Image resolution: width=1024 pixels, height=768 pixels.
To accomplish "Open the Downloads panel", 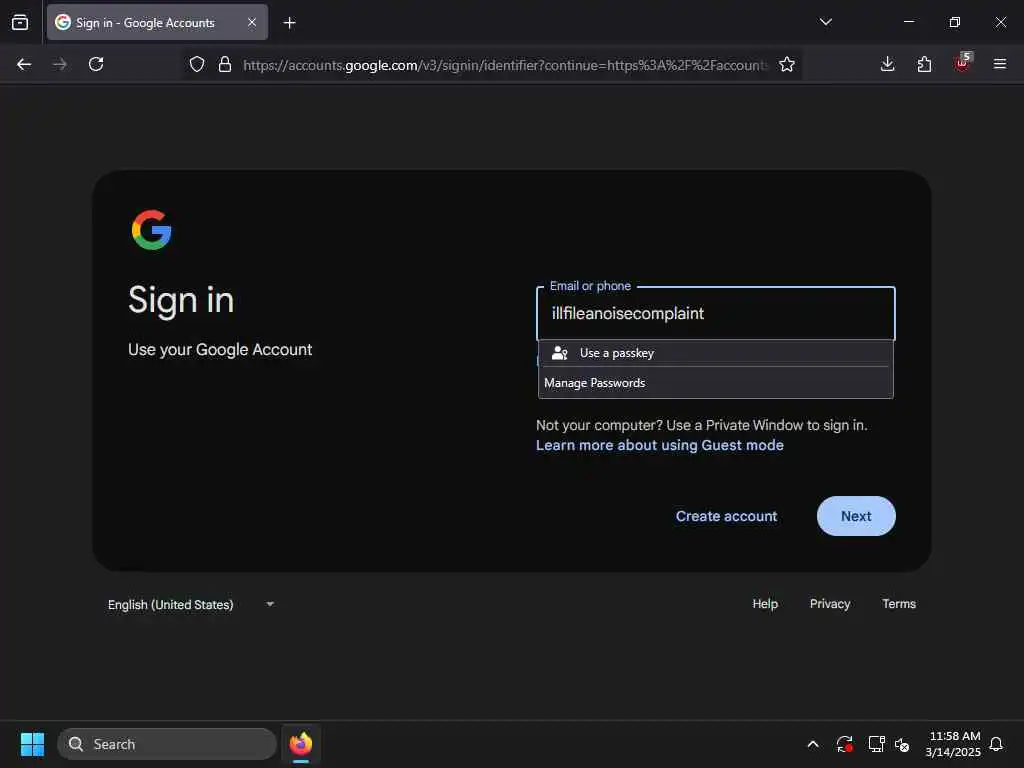I will pyautogui.click(x=888, y=64).
